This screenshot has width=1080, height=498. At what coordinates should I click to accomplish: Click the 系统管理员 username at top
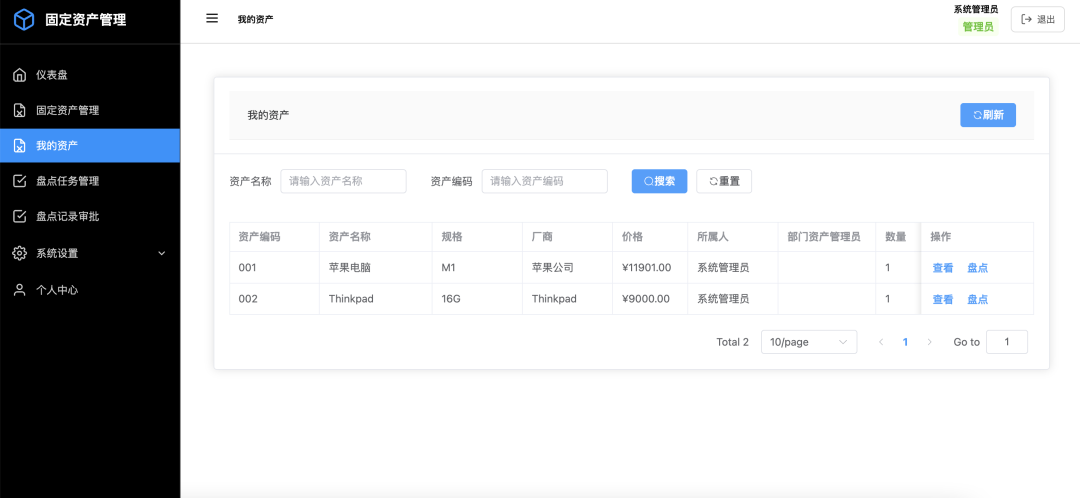pyautogui.click(x=975, y=9)
